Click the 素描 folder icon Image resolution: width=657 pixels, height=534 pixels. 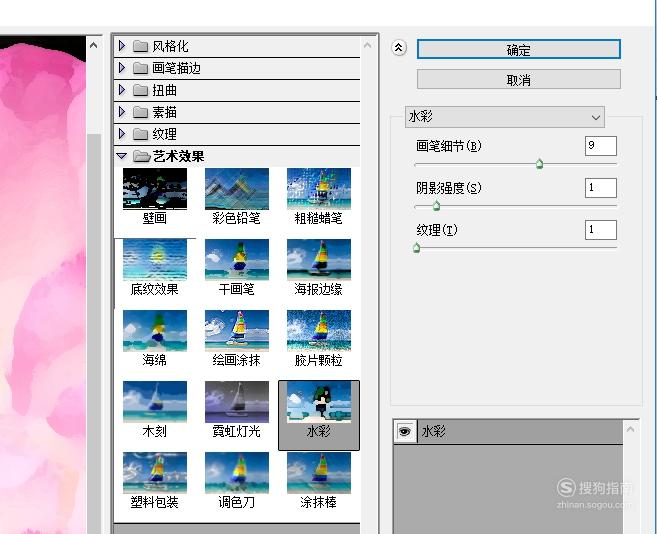click(x=140, y=112)
